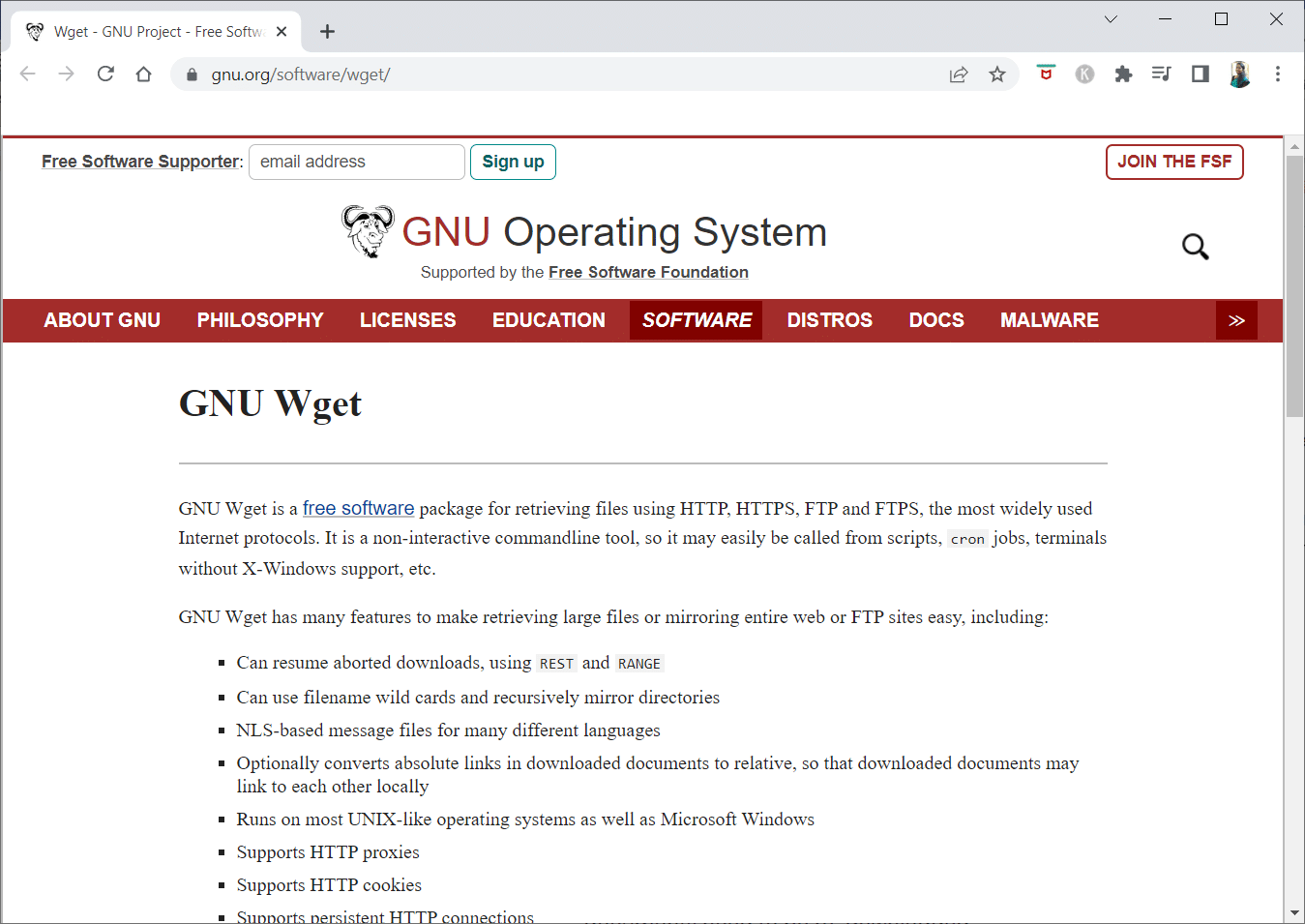
Task: Click 'Can use filename wild cards' list item
Action: pyautogui.click(x=478, y=698)
